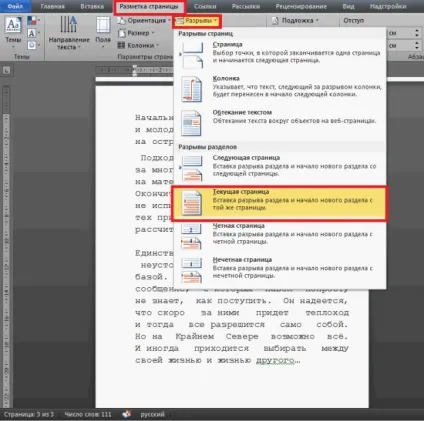The image size is (424, 421).
Task: Select Текущая страница section break
Action: [280, 203]
